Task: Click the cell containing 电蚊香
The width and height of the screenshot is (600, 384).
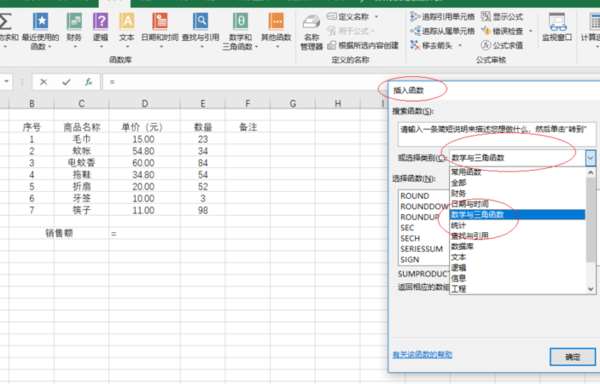Action: [x=82, y=163]
